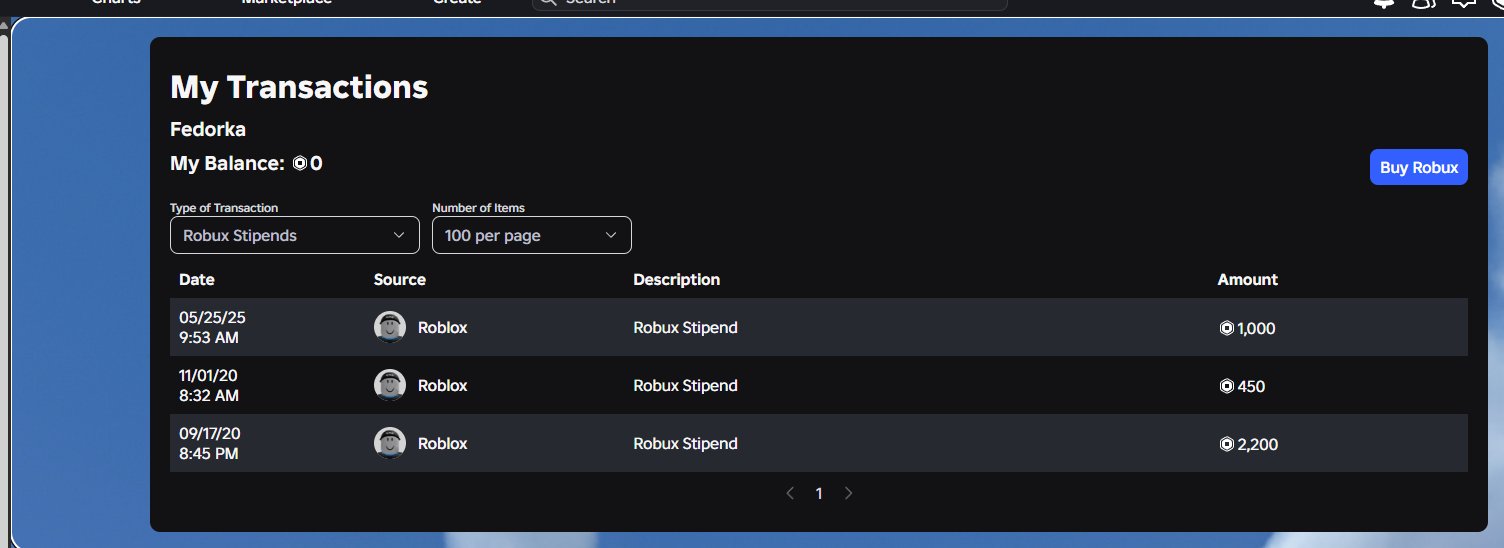This screenshot has height=548, width=1504.
Task: Click the 1,000 amount value
Action: point(1256,327)
